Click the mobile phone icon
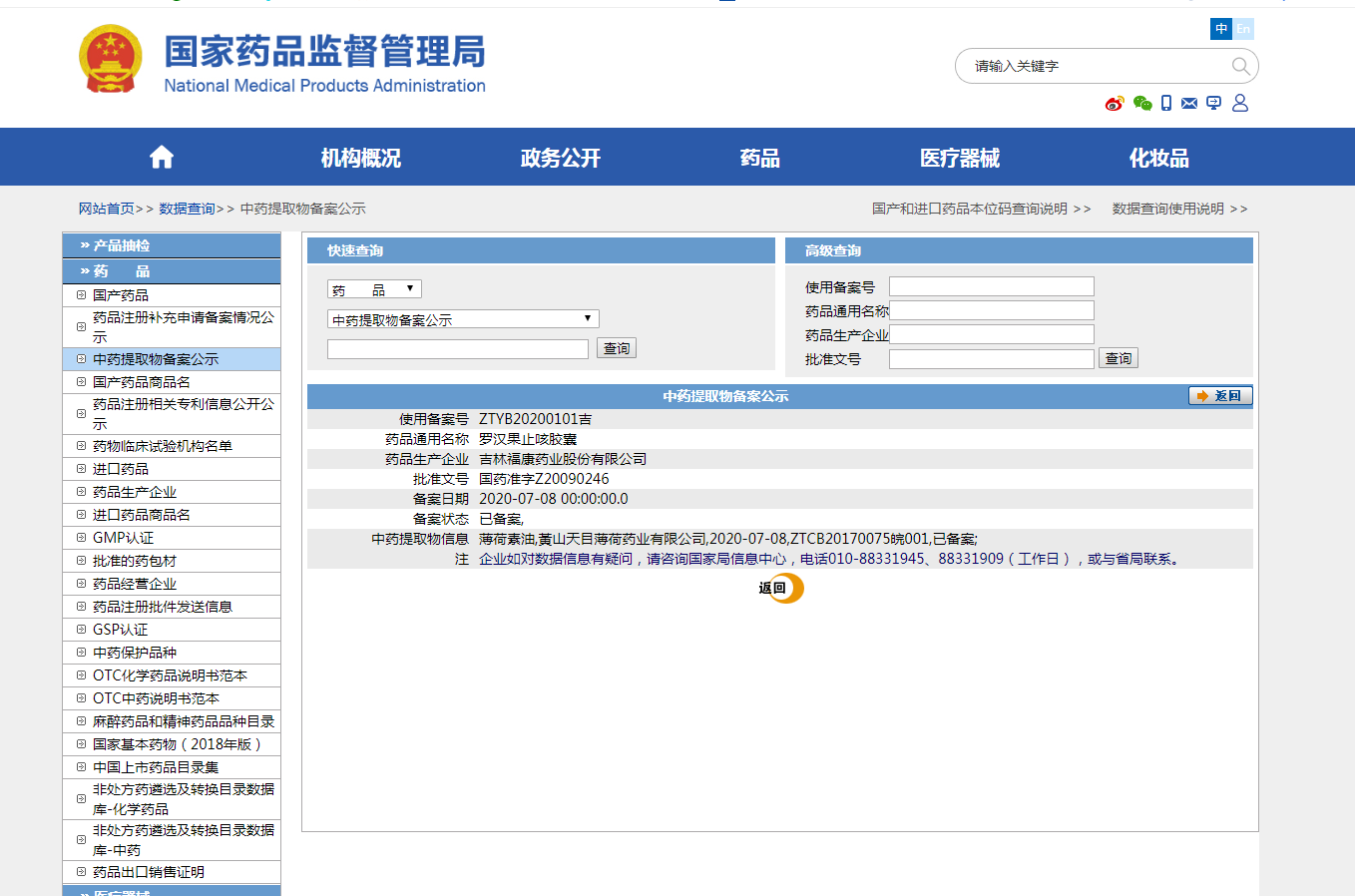Image resolution: width=1355 pixels, height=896 pixels. point(1166,104)
